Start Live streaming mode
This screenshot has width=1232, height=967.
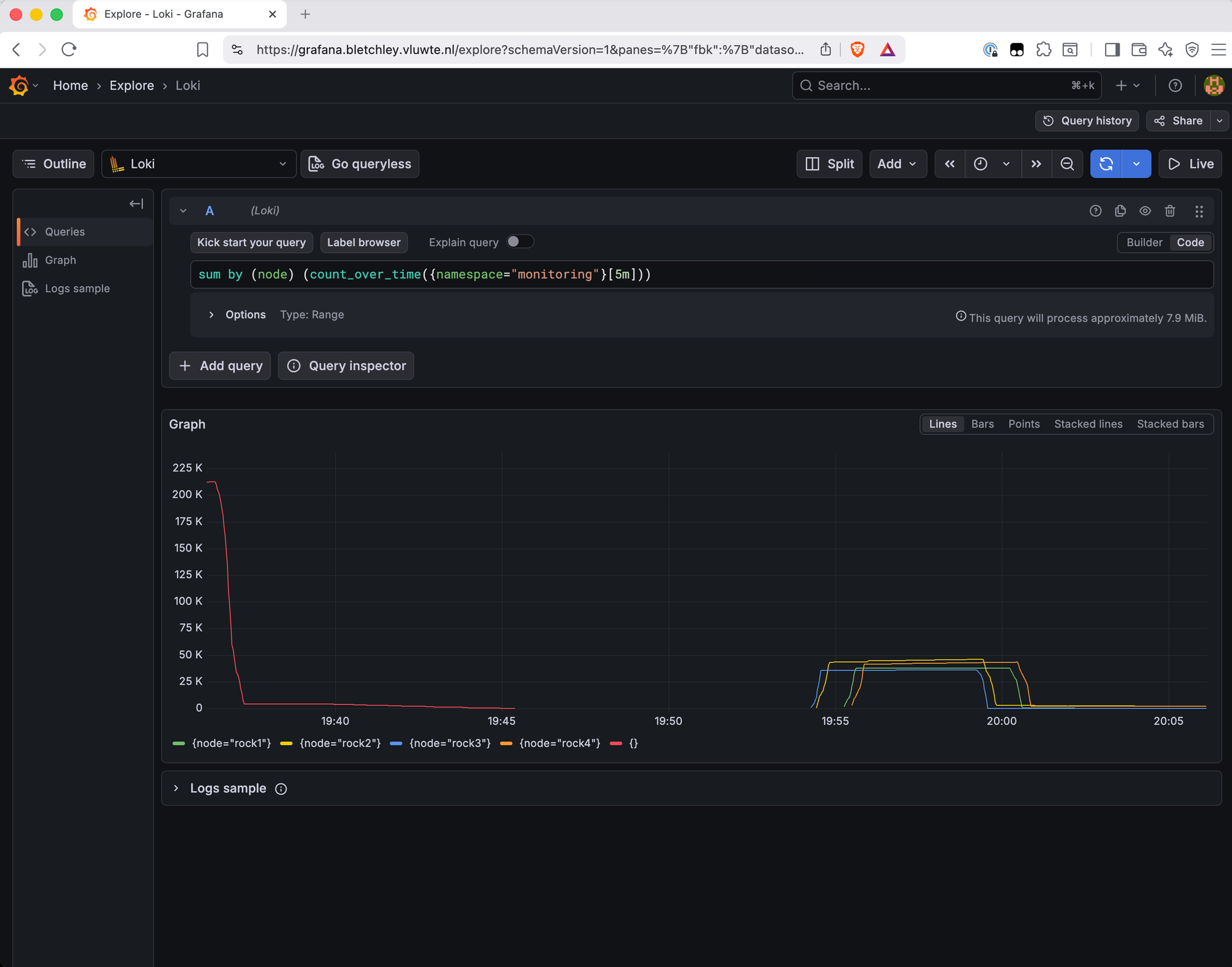coord(1190,164)
